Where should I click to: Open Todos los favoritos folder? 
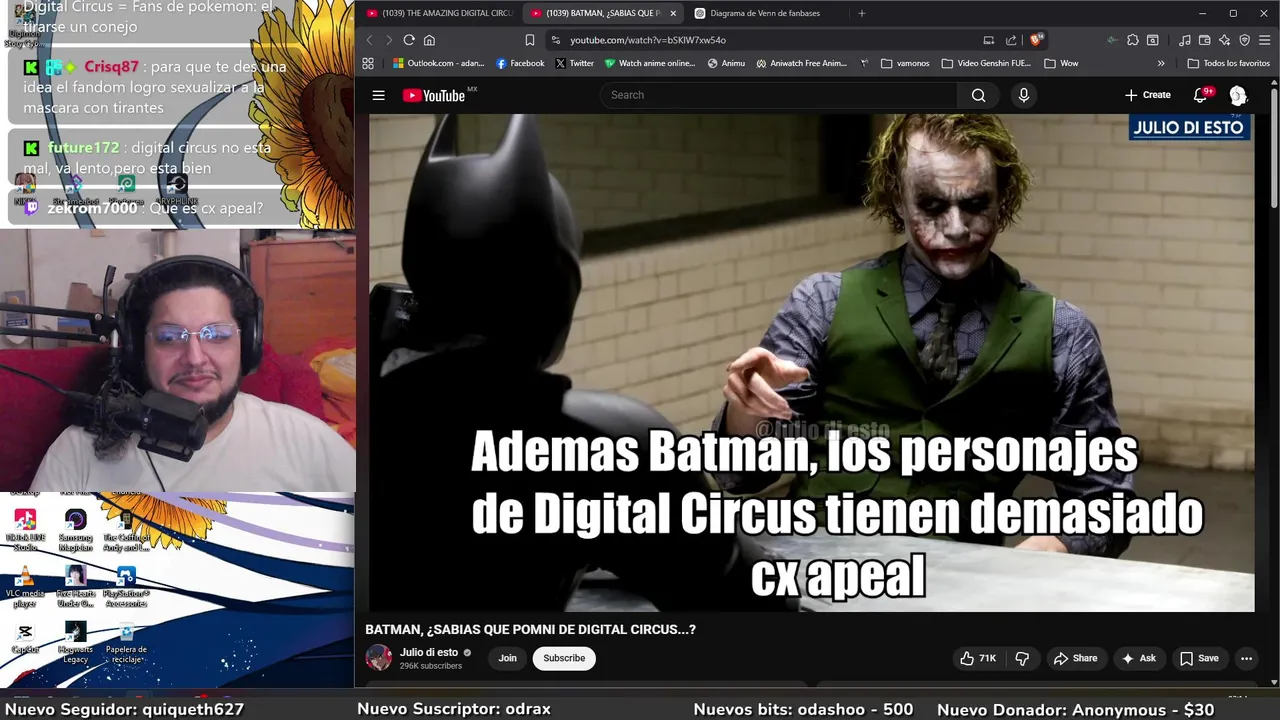pos(1228,63)
